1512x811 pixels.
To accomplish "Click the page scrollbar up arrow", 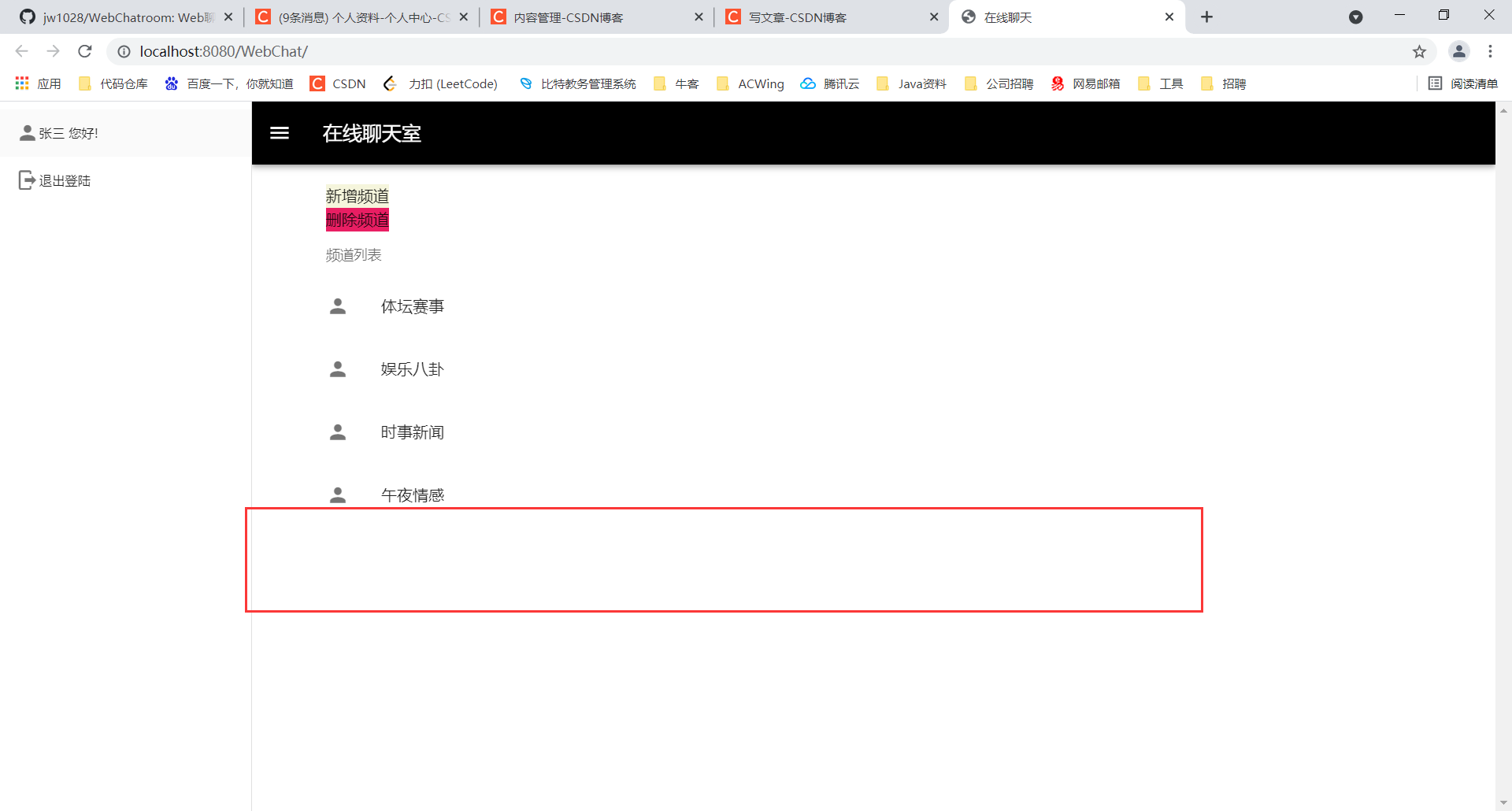I will tap(1503, 110).
